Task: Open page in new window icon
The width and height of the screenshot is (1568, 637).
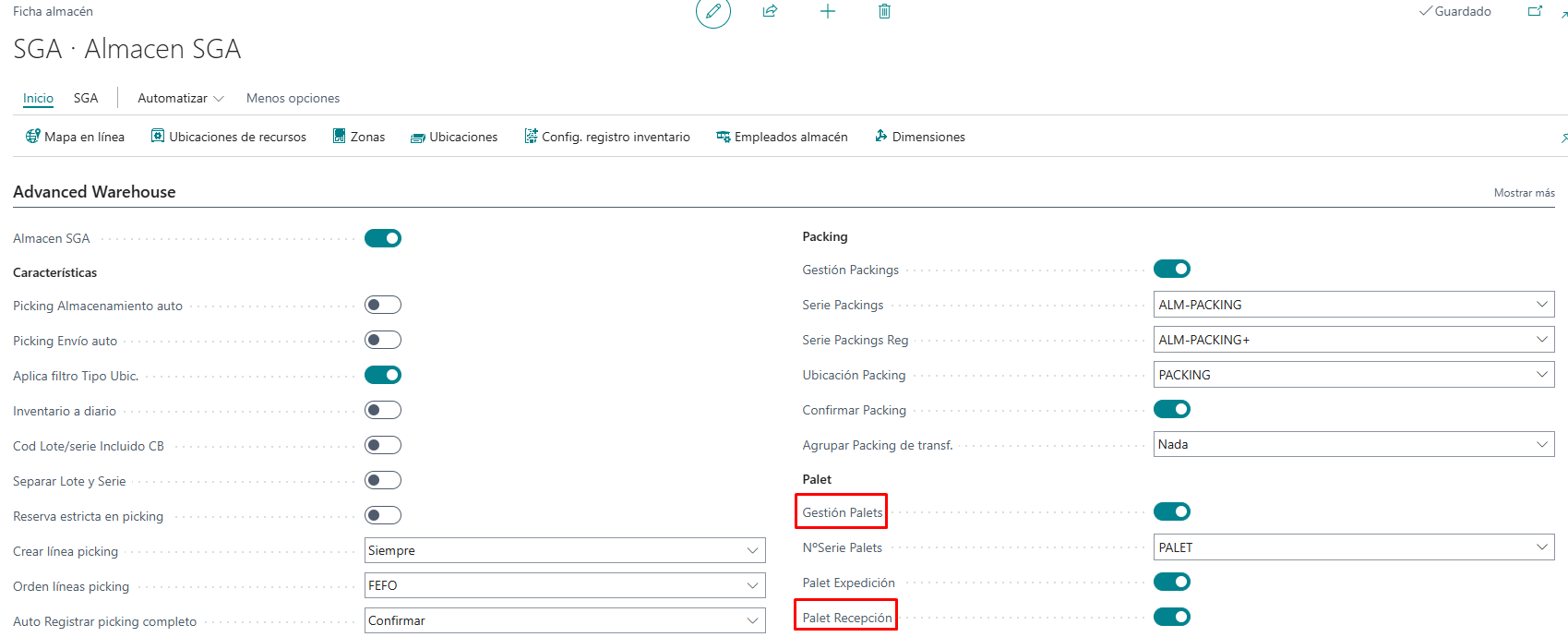Action: (1535, 11)
